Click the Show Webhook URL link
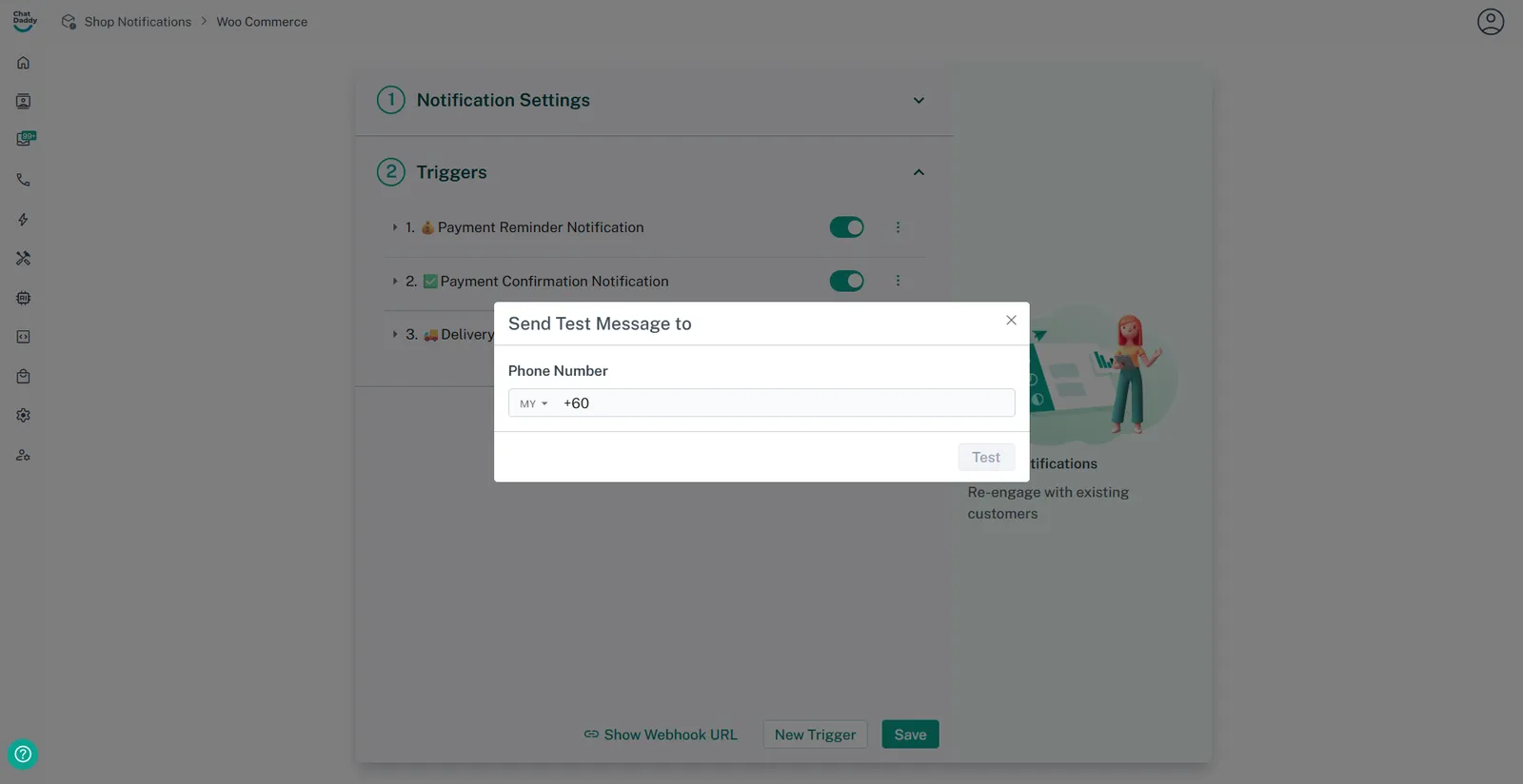The height and width of the screenshot is (784, 1523). click(661, 735)
